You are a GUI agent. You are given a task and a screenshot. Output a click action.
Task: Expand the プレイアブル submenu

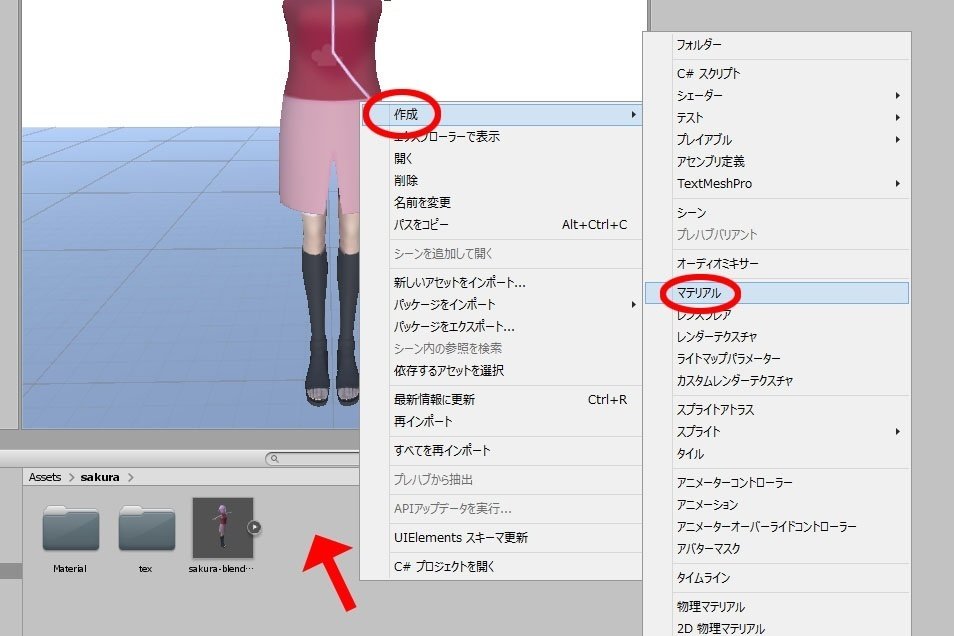[x=776, y=139]
